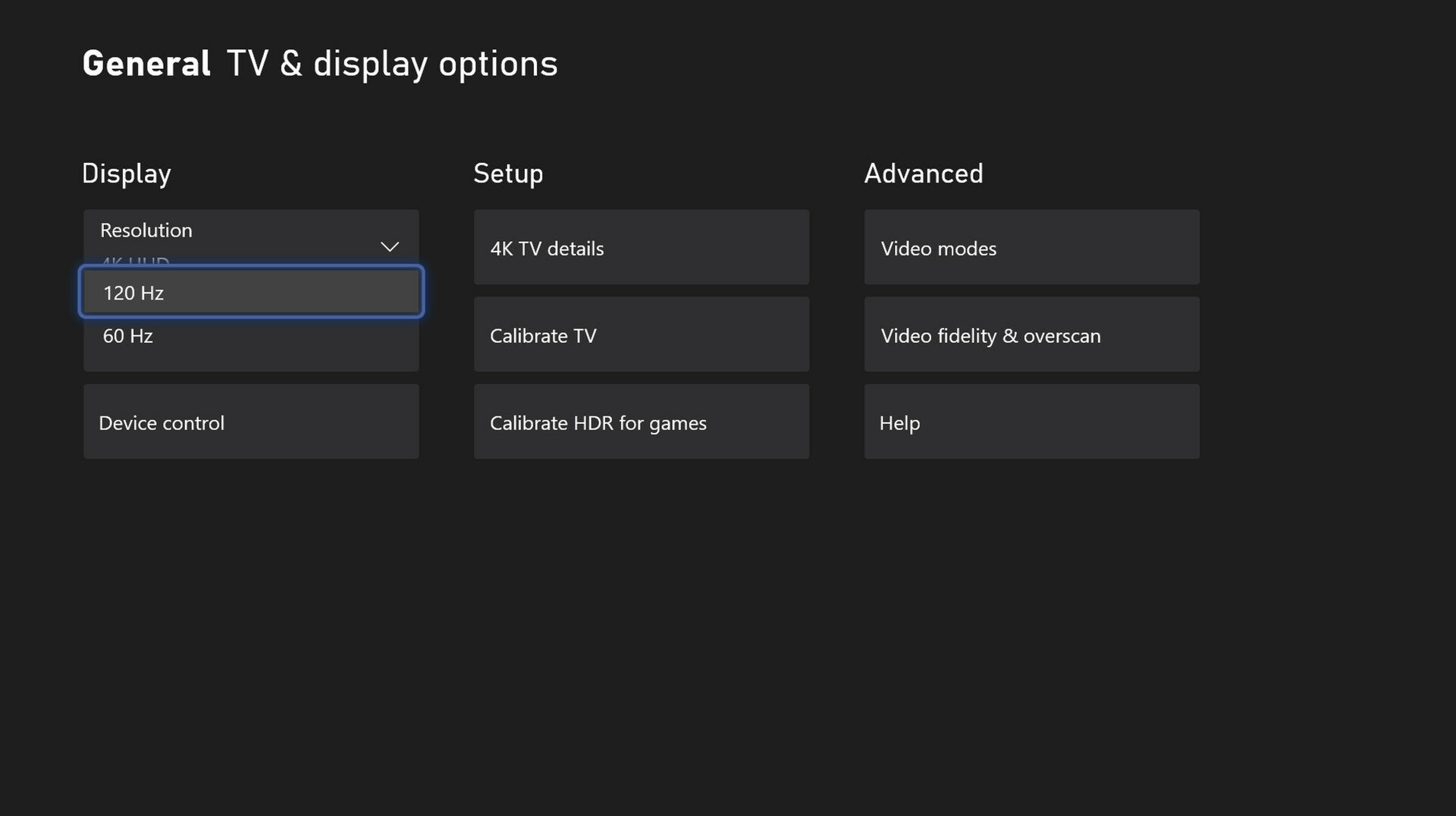Click the Setup column heading
Image resolution: width=1456 pixels, height=816 pixels.
tap(508, 174)
